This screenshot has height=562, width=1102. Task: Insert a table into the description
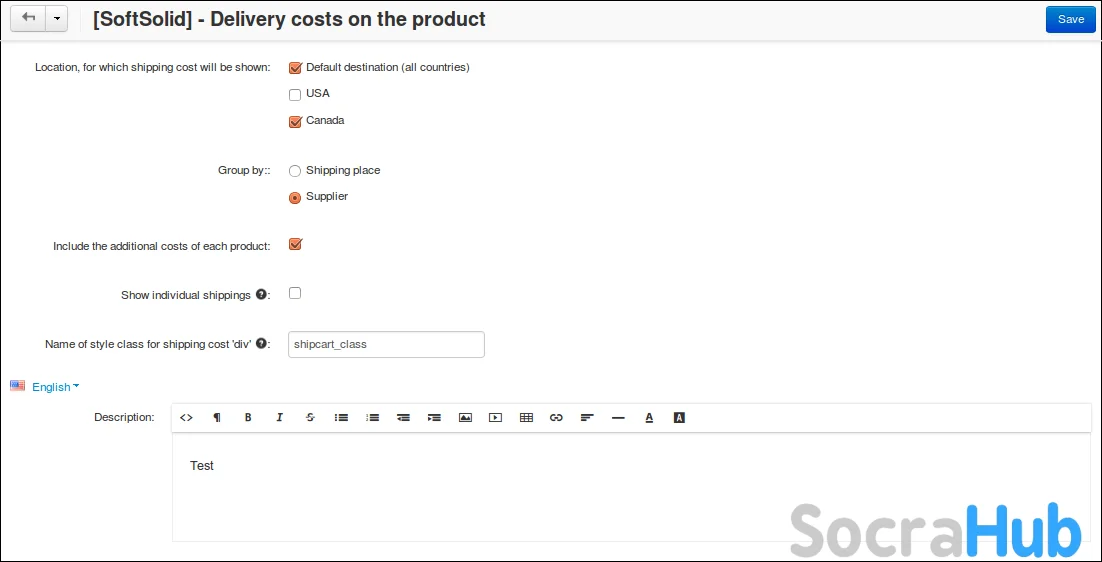point(526,418)
